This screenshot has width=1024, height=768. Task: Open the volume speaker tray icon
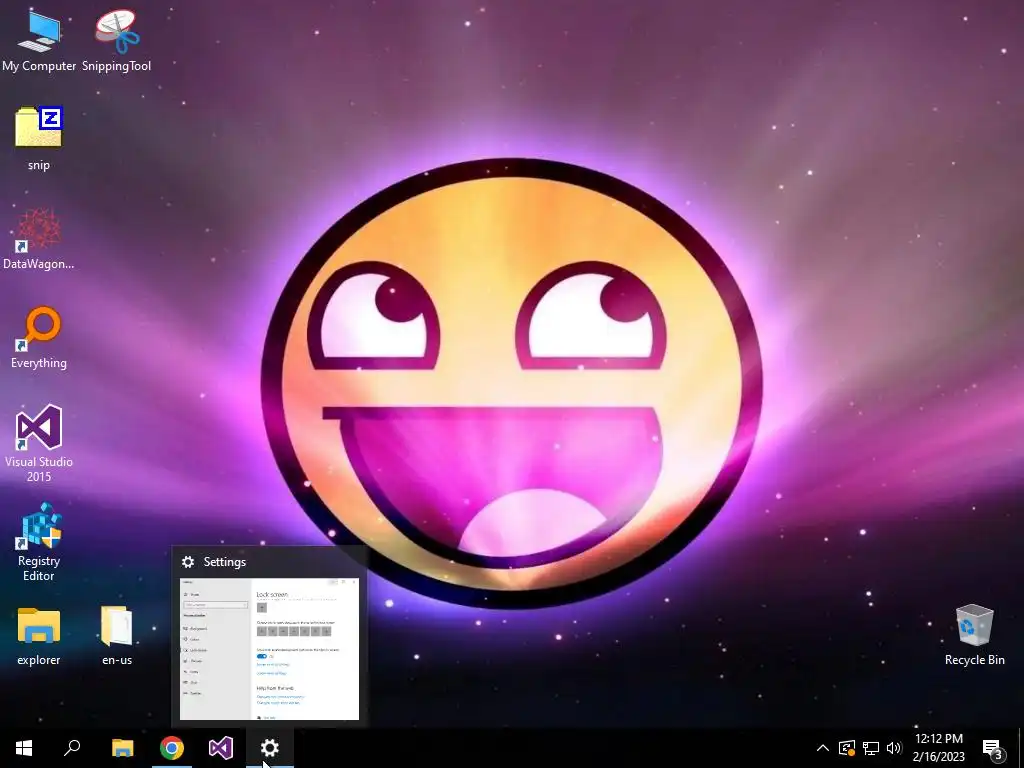click(894, 748)
